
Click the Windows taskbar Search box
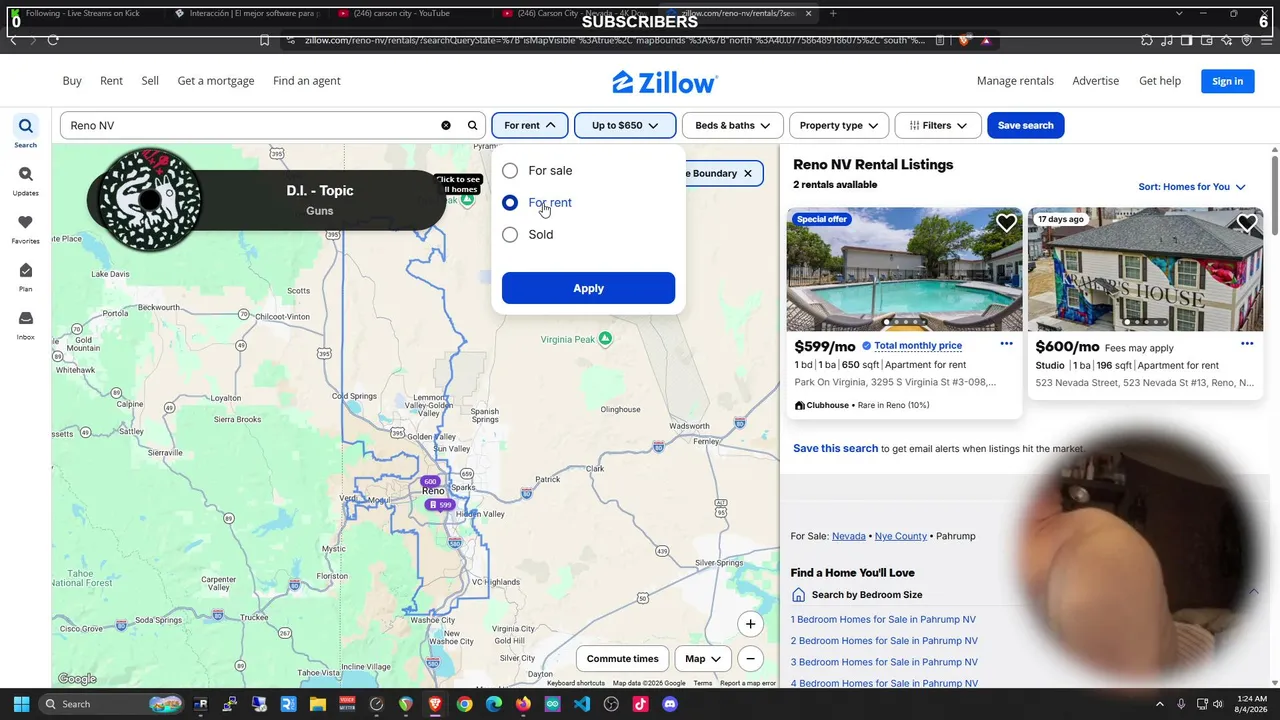(x=112, y=704)
